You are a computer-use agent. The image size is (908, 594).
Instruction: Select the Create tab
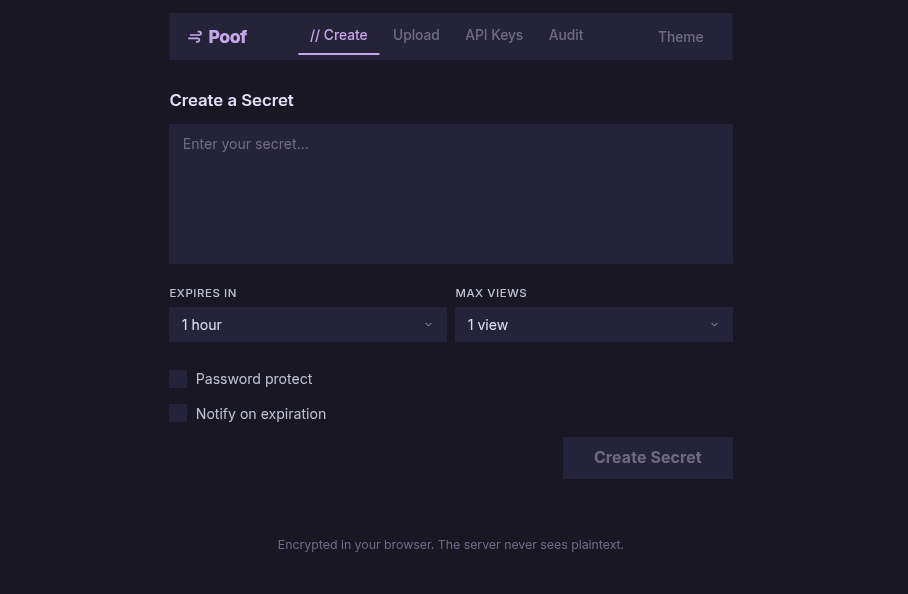coord(339,35)
